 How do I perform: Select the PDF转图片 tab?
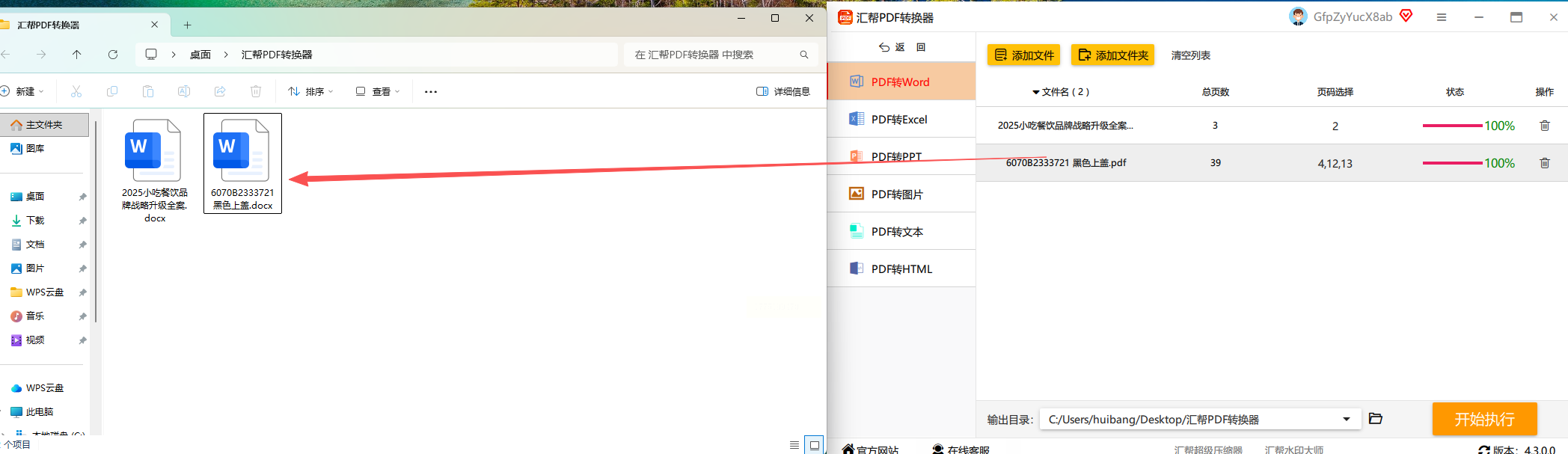click(x=901, y=194)
